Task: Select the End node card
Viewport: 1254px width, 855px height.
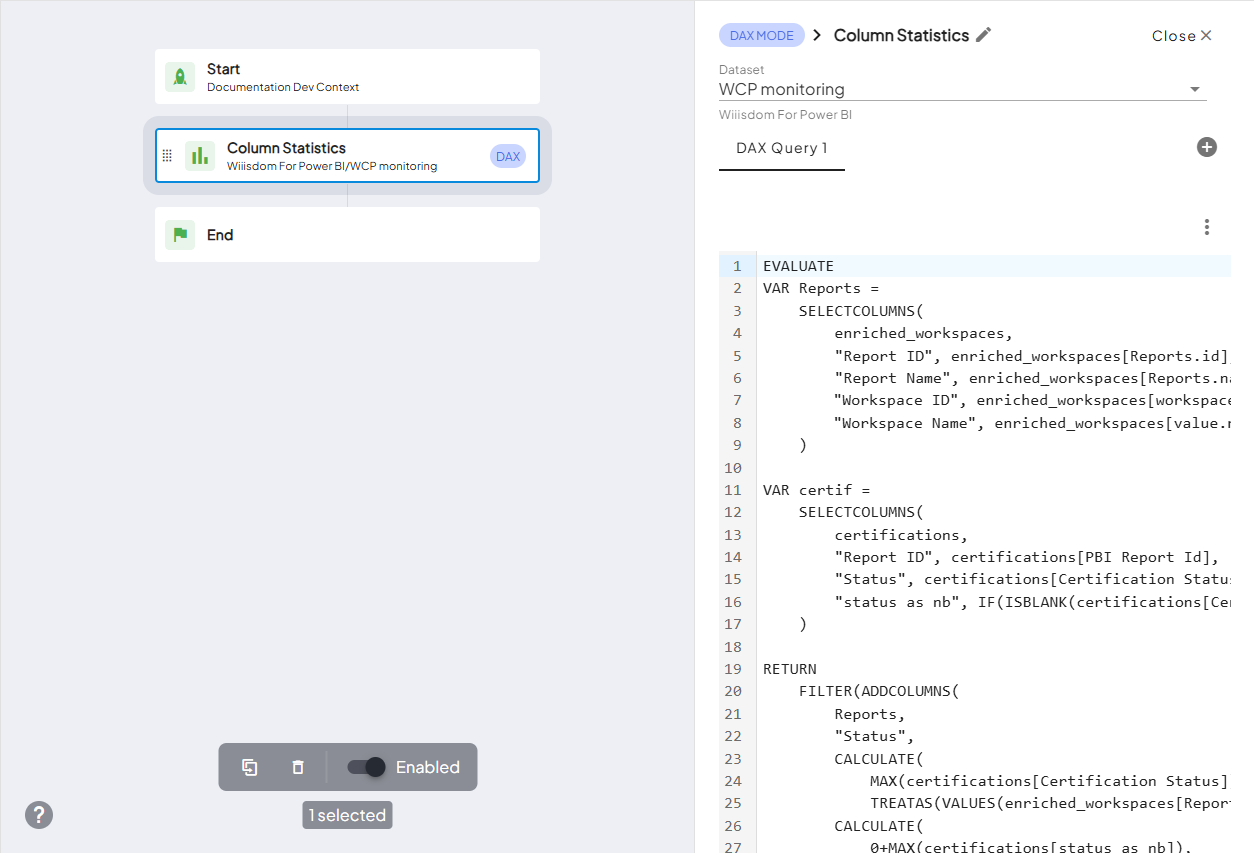Action: point(347,235)
